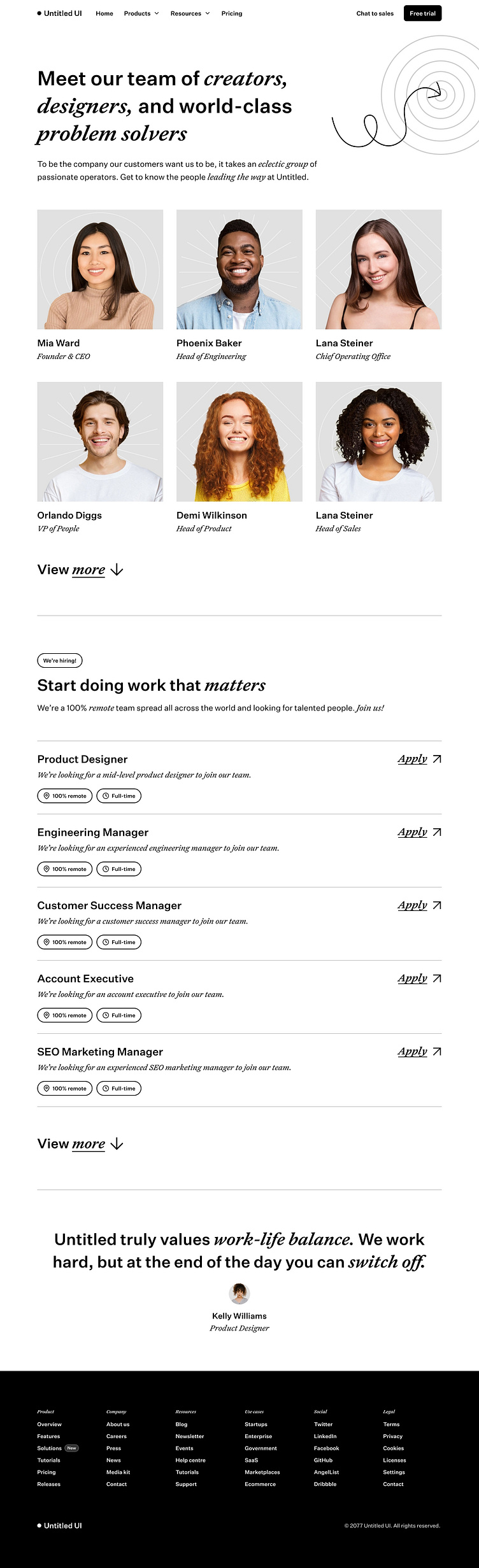Apply for the SEO Marketing Manager role
Screen dimensions: 479x1568
(412, 1051)
